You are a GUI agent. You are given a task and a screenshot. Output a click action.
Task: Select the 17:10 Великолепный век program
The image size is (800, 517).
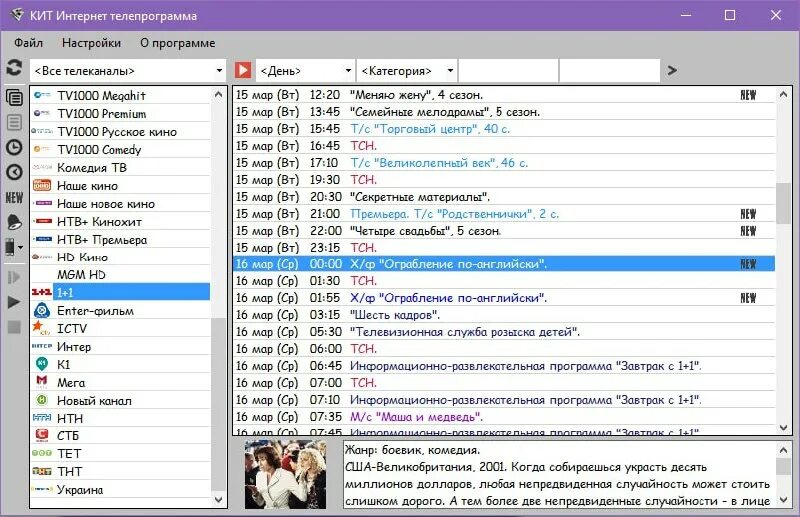click(504, 163)
